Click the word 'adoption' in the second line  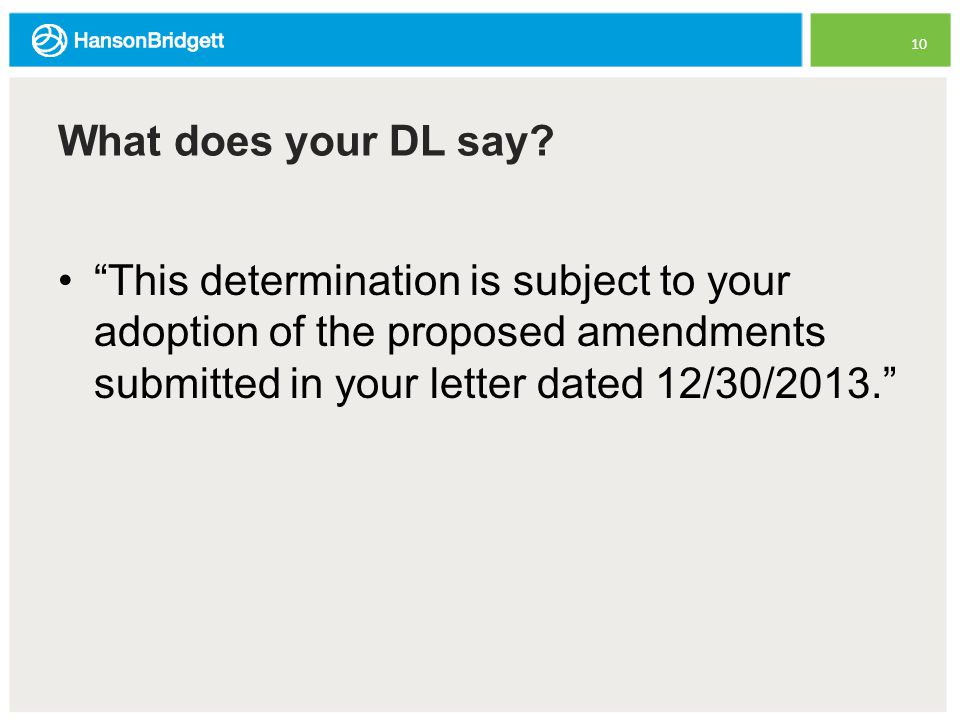(176, 334)
